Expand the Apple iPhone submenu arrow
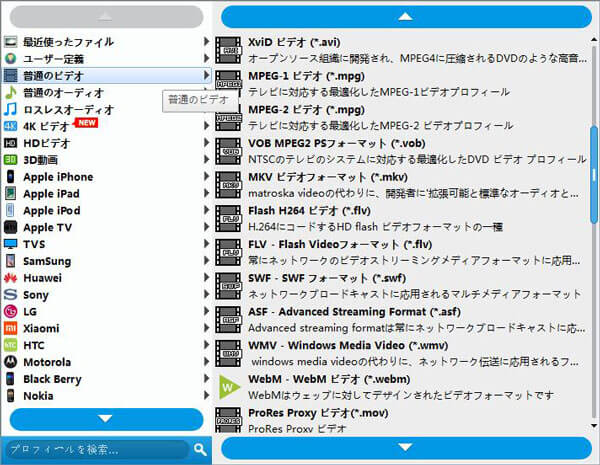Viewport: 600px width, 465px height. (x=206, y=176)
